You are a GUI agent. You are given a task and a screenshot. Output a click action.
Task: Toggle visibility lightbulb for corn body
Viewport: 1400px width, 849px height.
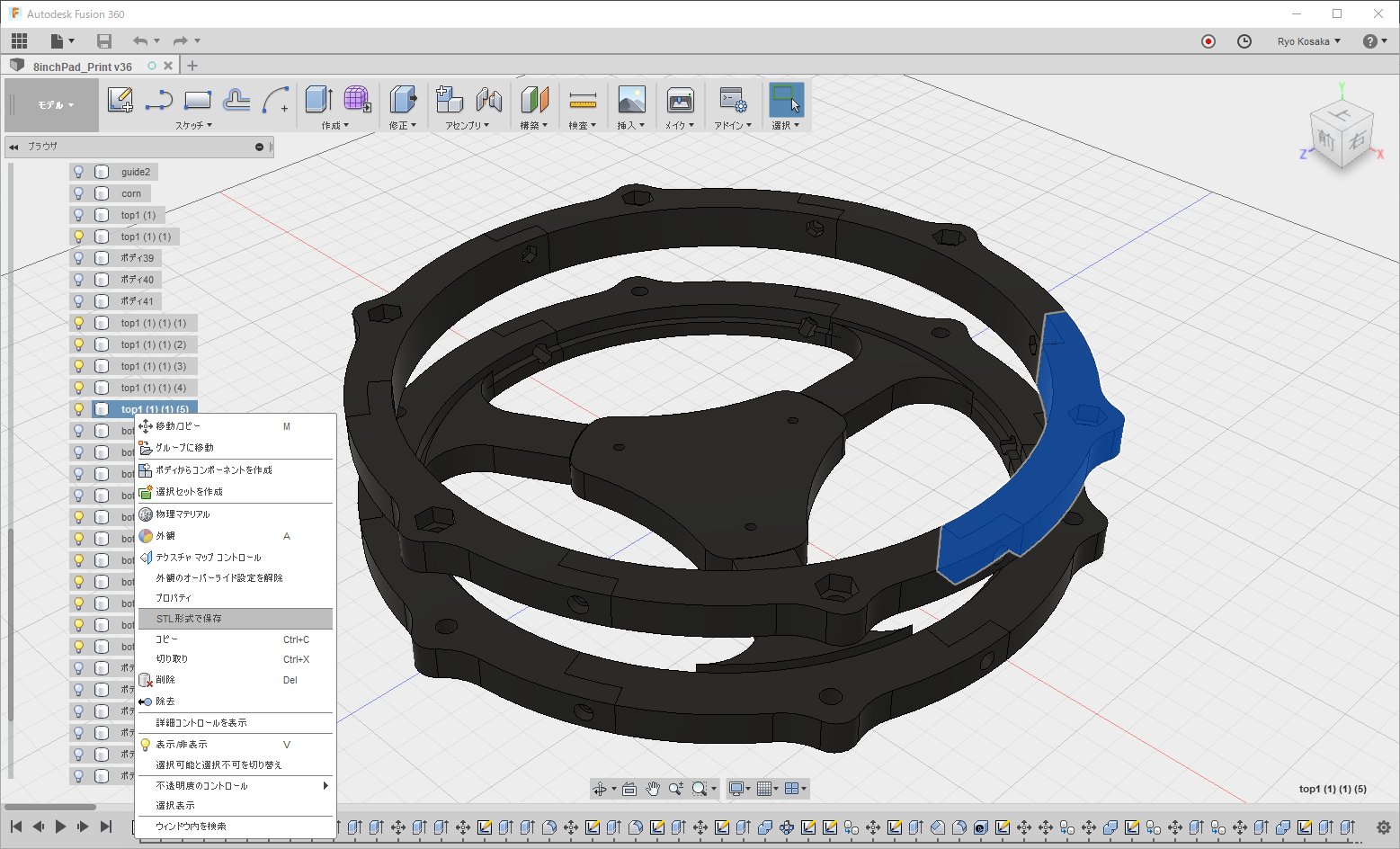tap(79, 193)
